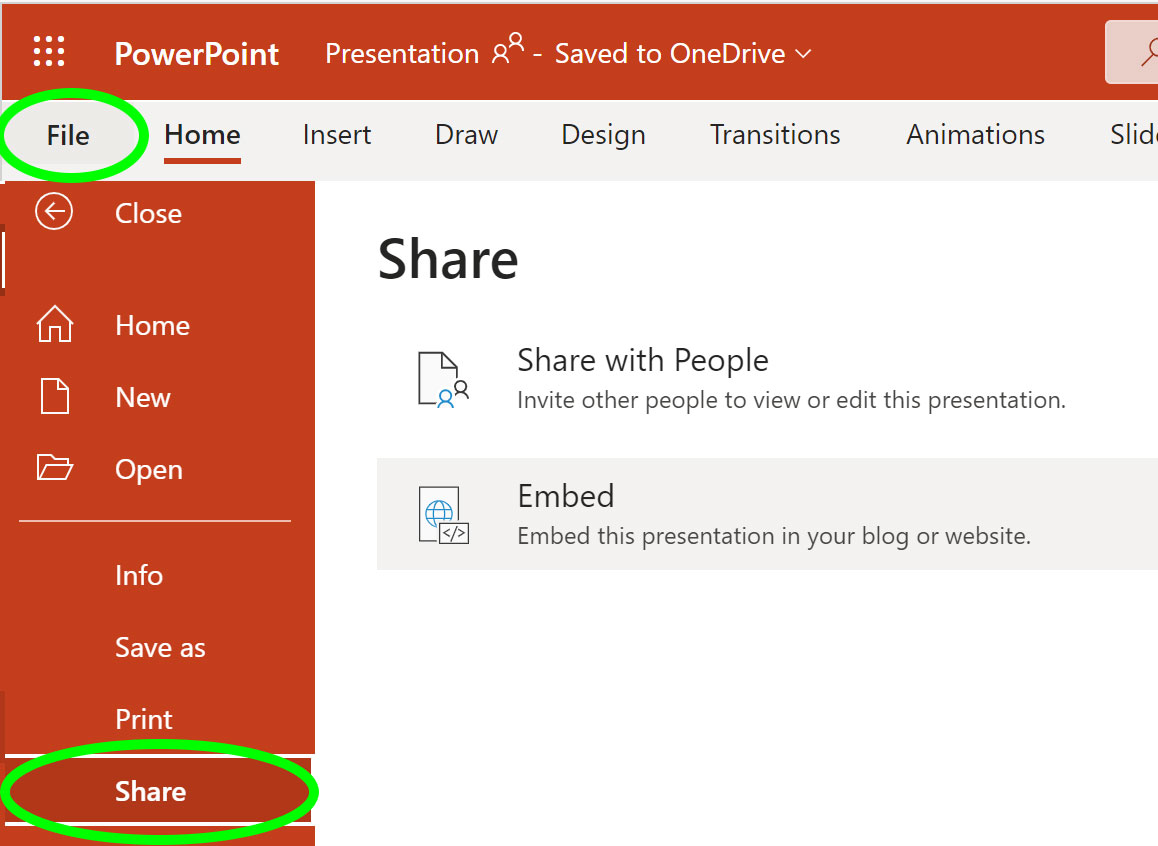The height and width of the screenshot is (846, 1158).
Task: Click the PowerPoint app name
Action: click(196, 54)
